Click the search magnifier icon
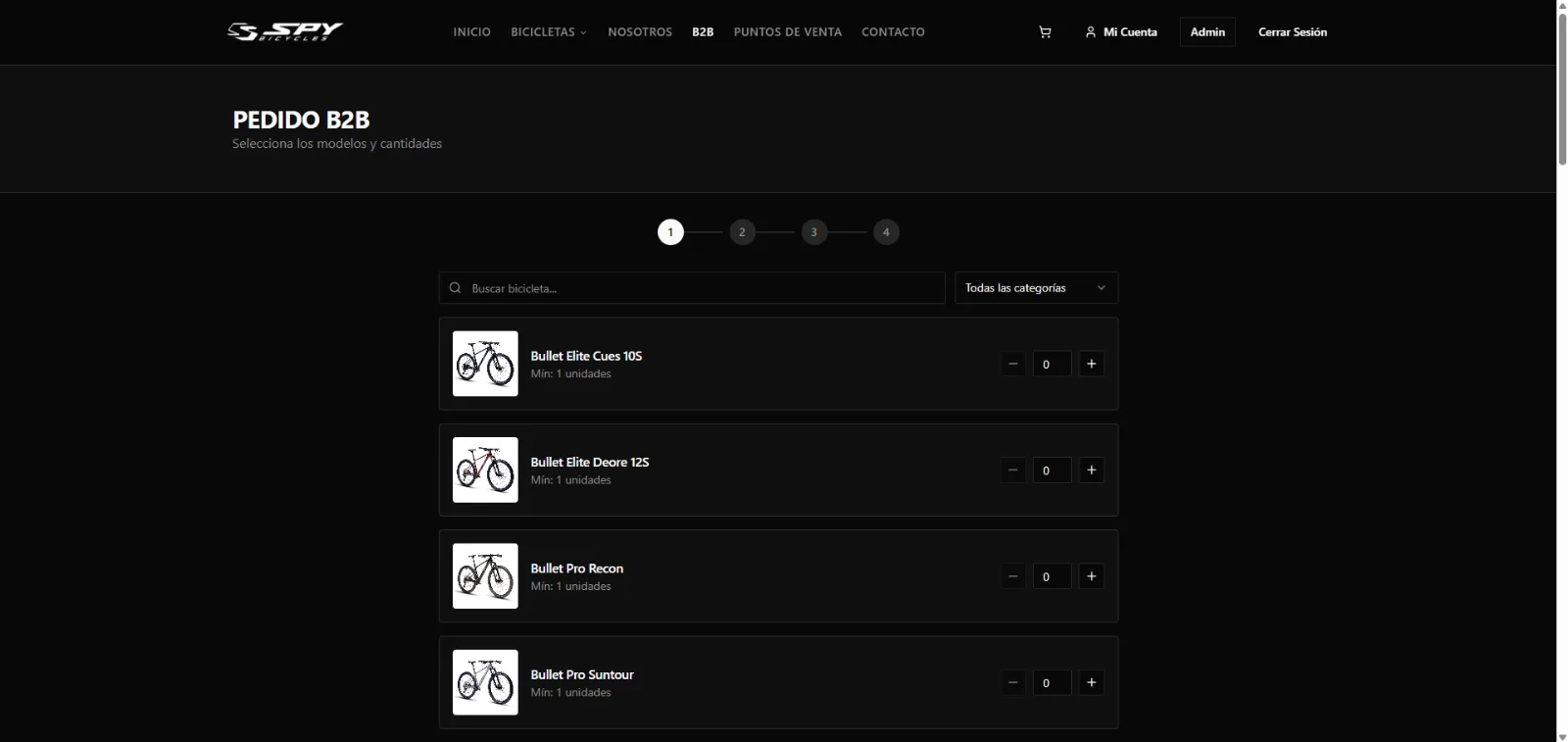The image size is (1568, 742). [455, 288]
